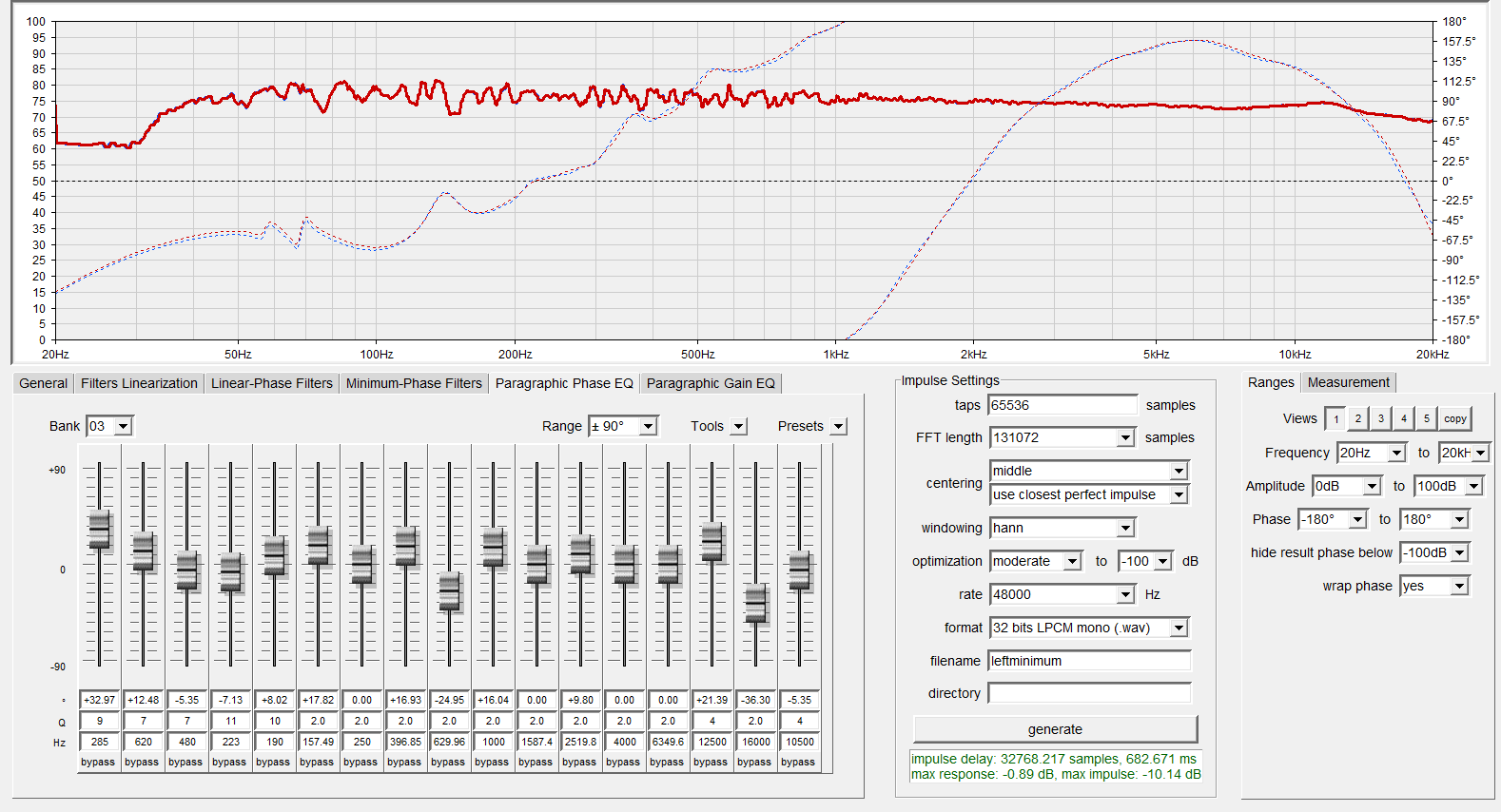Screen dimensions: 1501x812
Task: Select view 1 button
Action: 1335,419
